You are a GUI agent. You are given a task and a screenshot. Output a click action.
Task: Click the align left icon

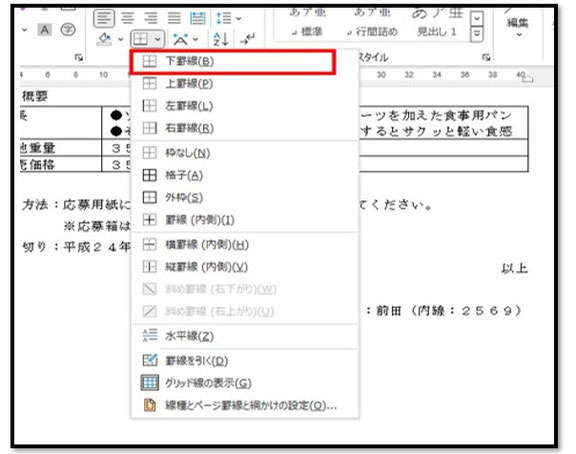(104, 18)
